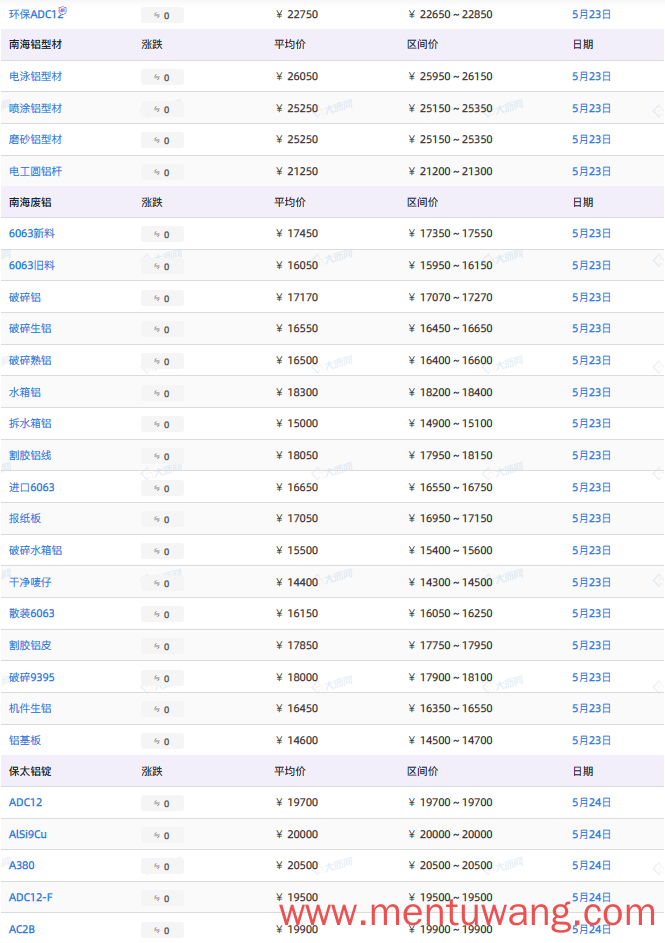Screen dimensions: 665x943
Task: Click the change badge for 6063新料
Action: click(162, 235)
